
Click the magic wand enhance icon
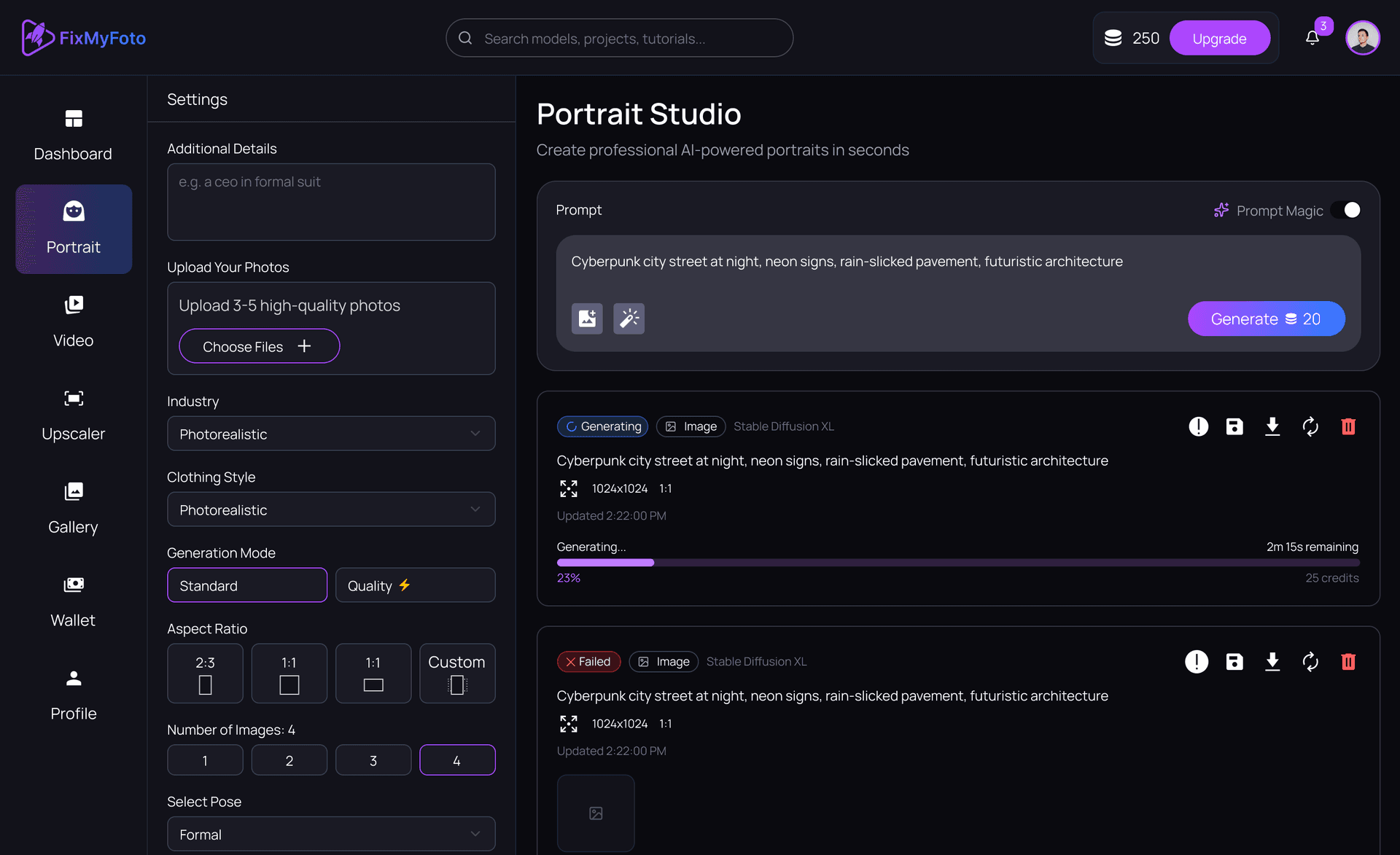pyautogui.click(x=629, y=319)
